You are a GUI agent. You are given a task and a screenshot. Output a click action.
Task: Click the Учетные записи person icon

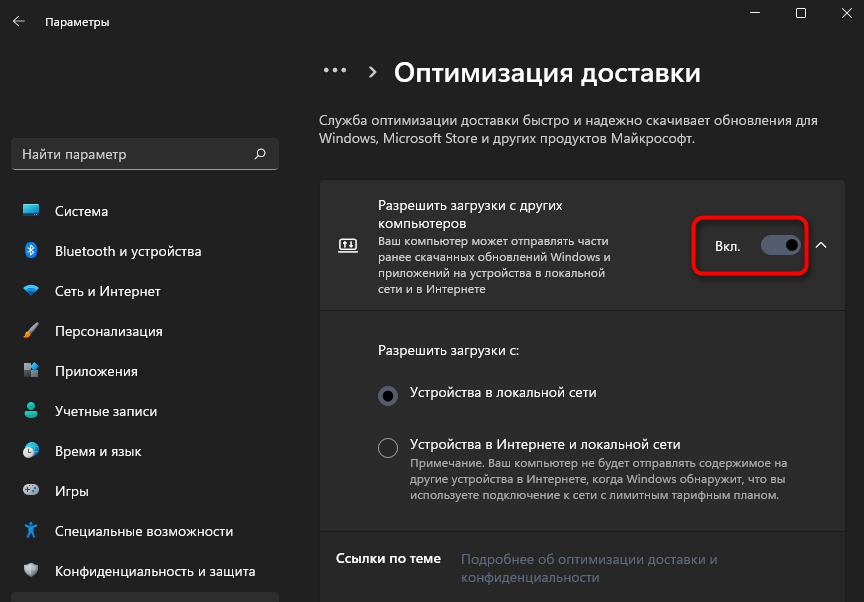pos(31,411)
